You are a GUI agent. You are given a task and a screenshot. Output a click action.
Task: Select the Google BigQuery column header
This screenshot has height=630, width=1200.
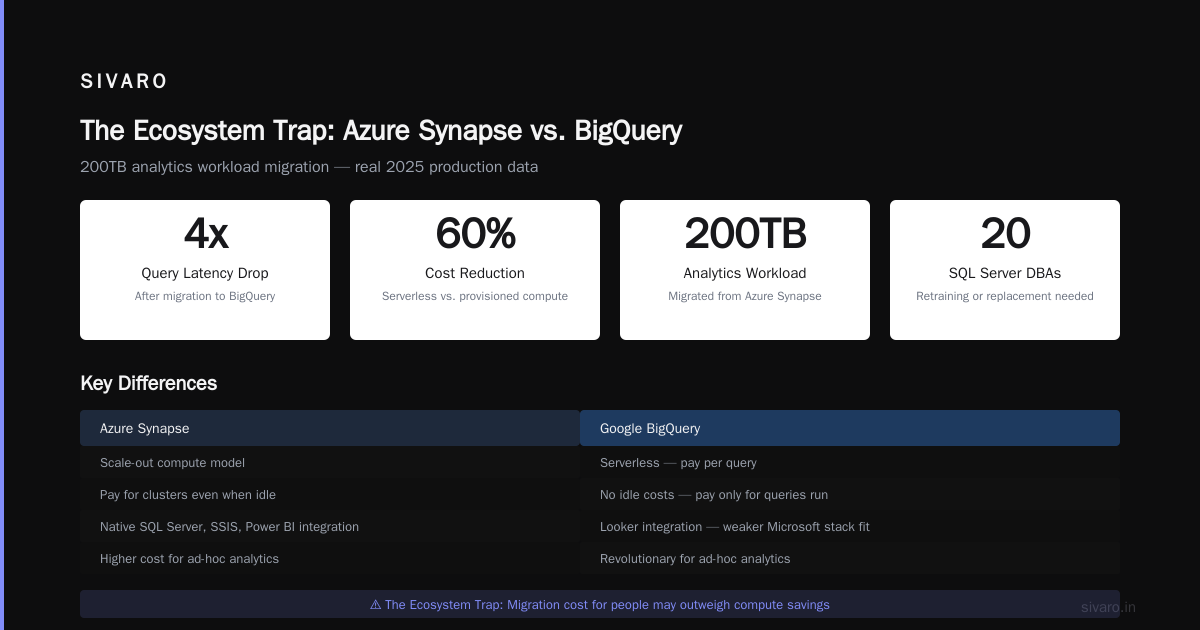pyautogui.click(x=850, y=428)
